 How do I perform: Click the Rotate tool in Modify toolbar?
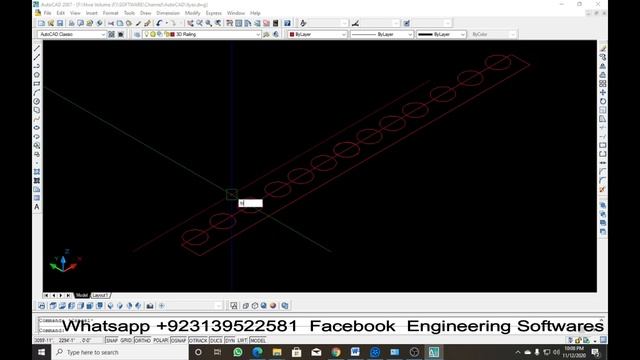[x=603, y=101]
